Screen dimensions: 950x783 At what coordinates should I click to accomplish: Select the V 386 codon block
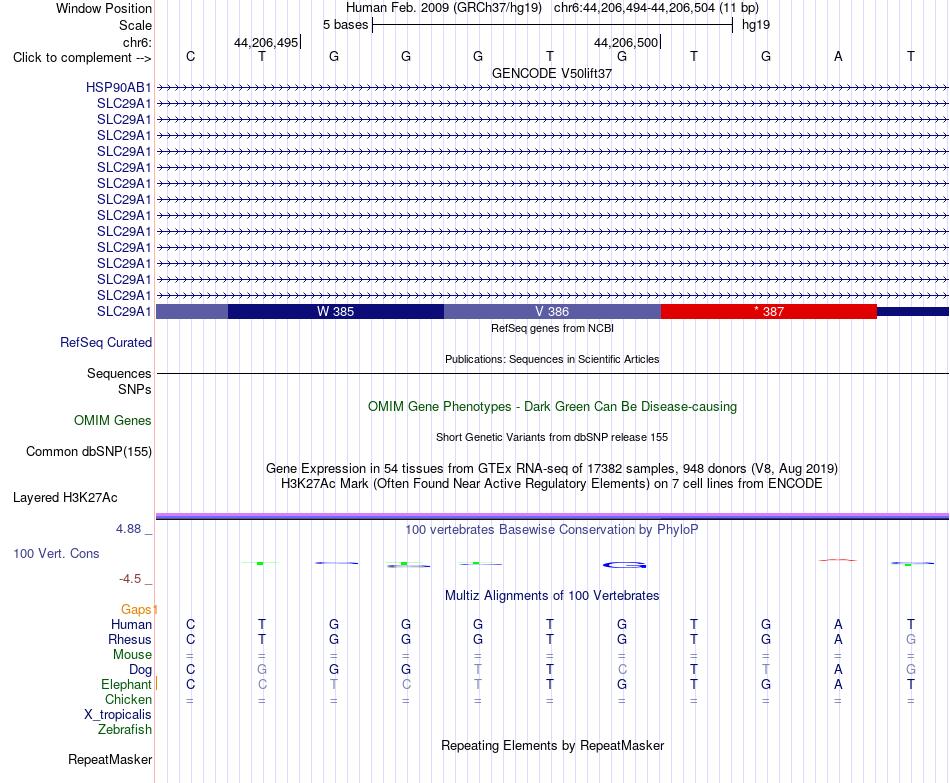click(x=552, y=312)
